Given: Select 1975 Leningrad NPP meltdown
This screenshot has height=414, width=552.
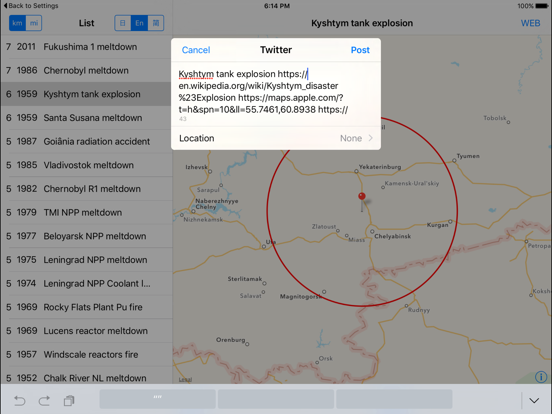Looking at the screenshot, I should coord(86,260).
